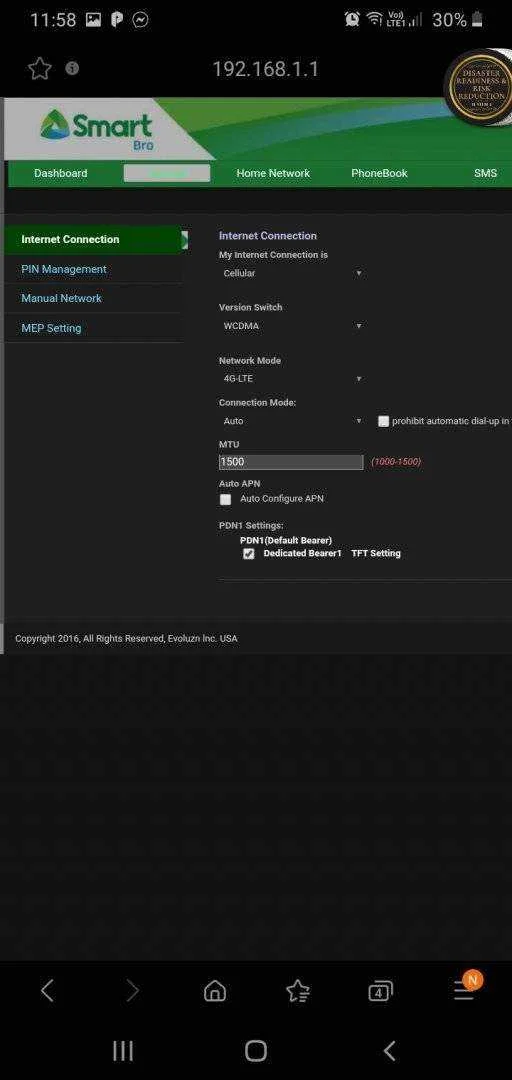Open the bookmarks list icon

point(298,991)
